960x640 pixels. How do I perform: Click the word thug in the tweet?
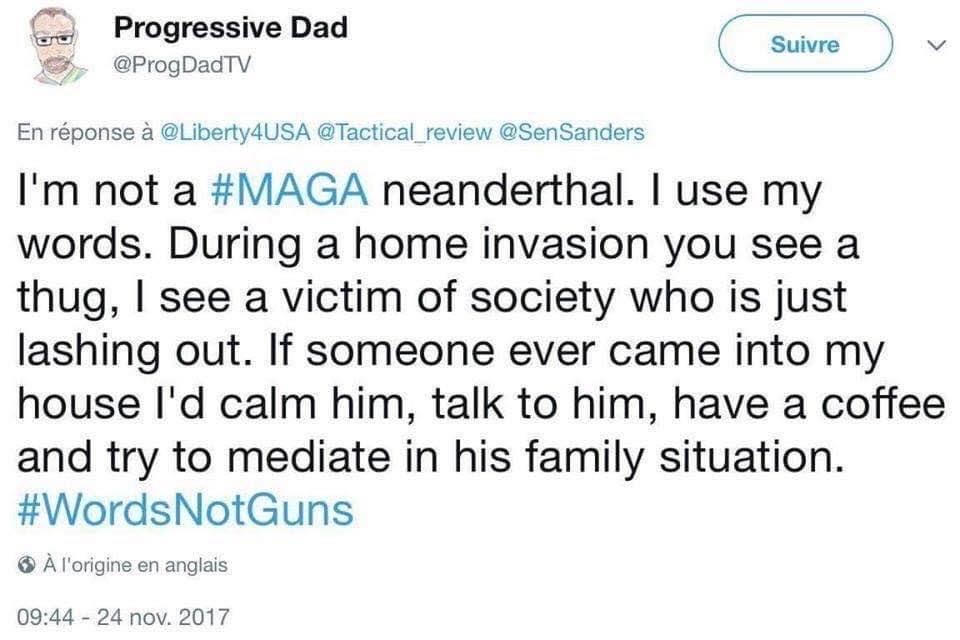pos(64,298)
